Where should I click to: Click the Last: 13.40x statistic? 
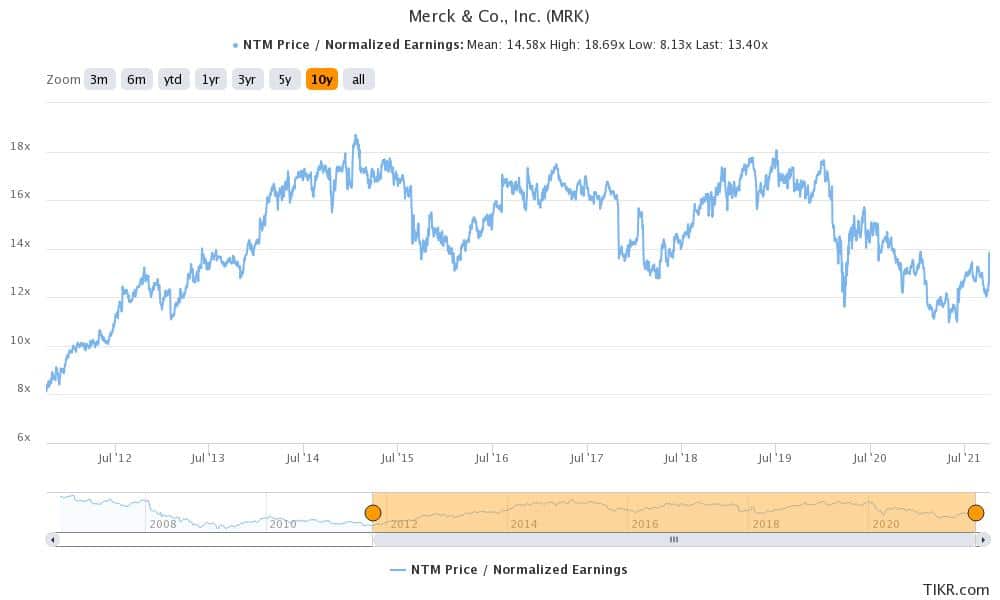732,45
